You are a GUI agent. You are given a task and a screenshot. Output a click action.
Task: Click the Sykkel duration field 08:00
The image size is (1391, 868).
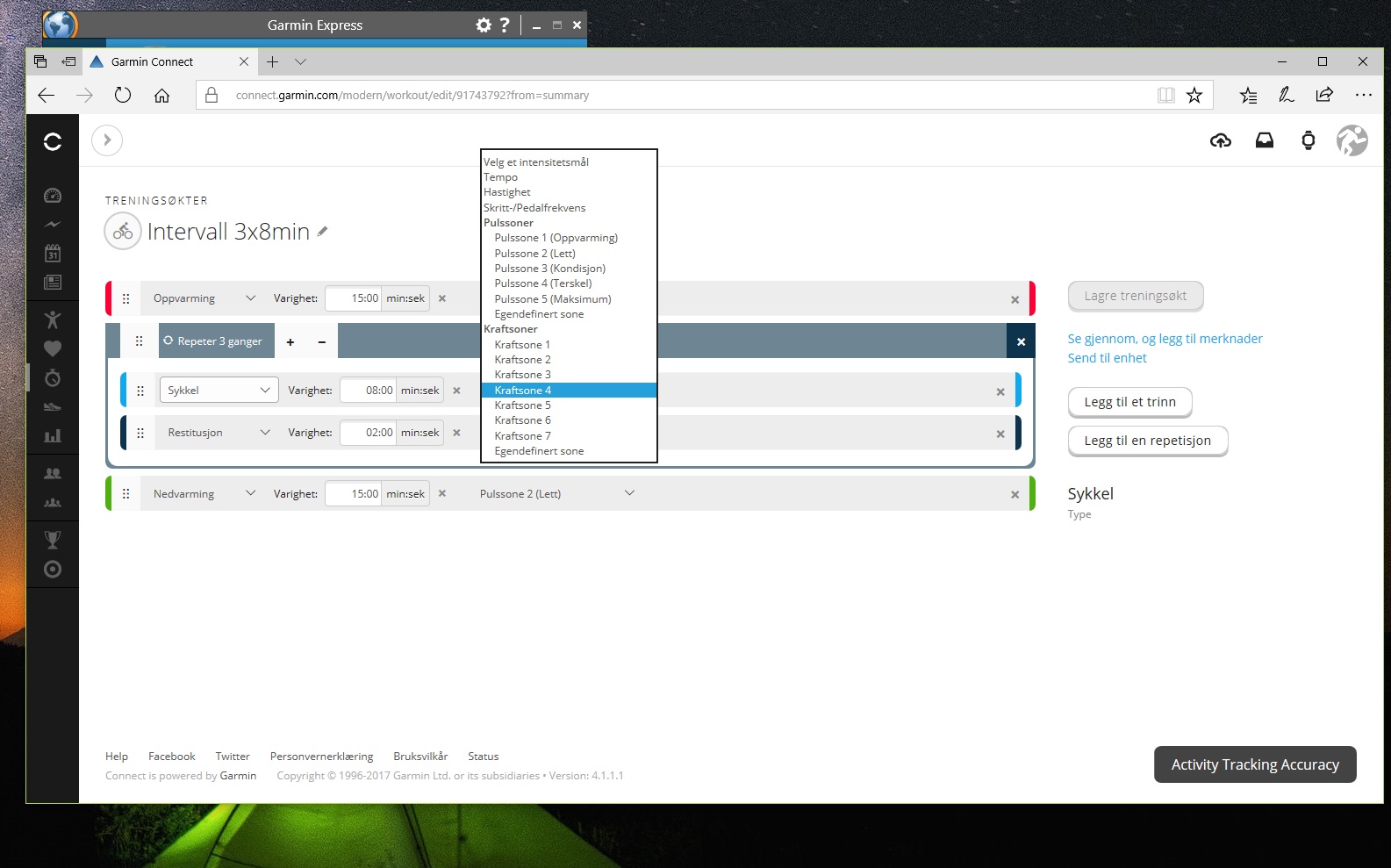[x=369, y=391]
